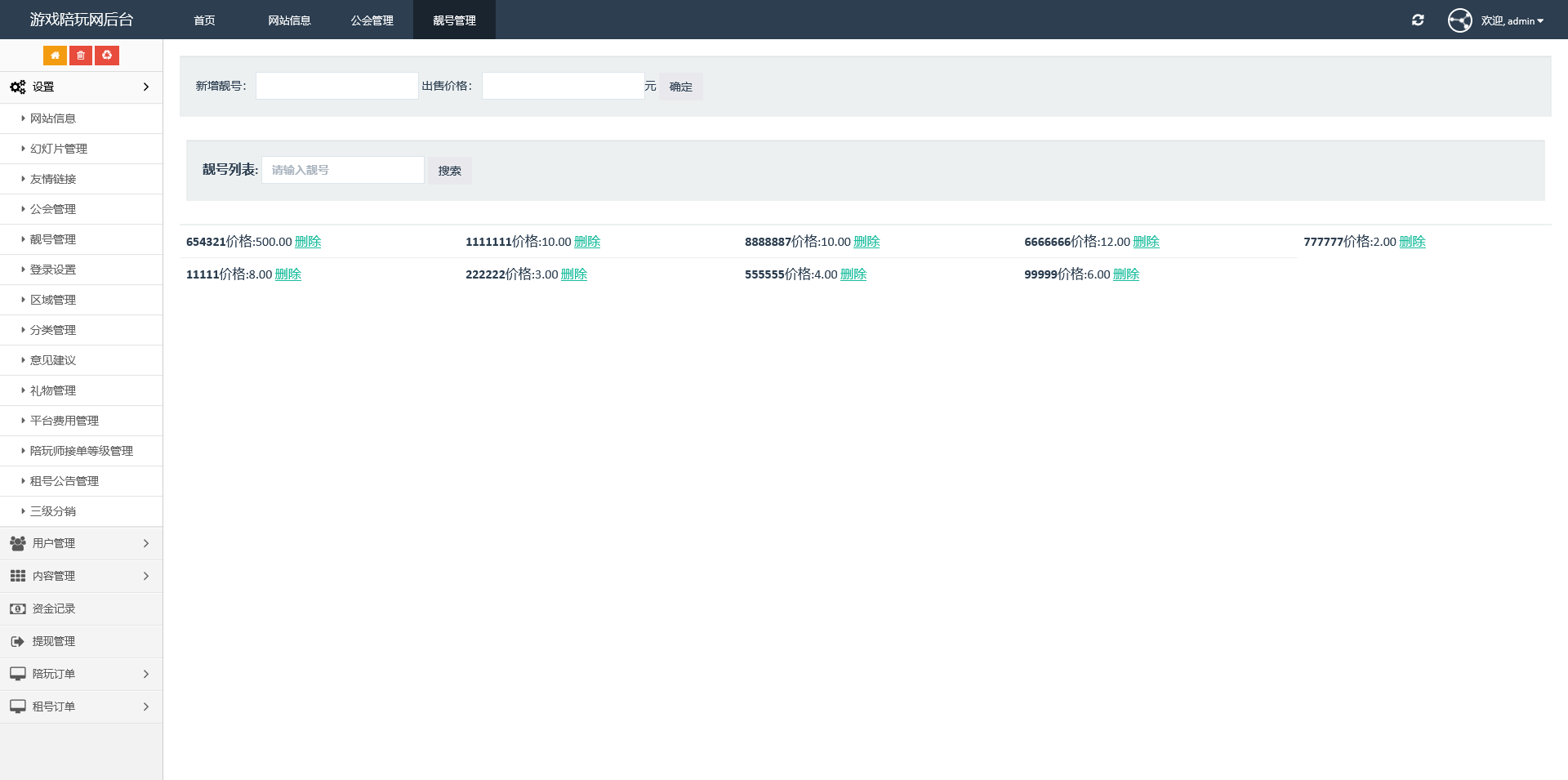Image resolution: width=1568 pixels, height=780 pixels.
Task: Open 陪玩师接单等级管理 in the sidebar
Action: click(x=82, y=451)
